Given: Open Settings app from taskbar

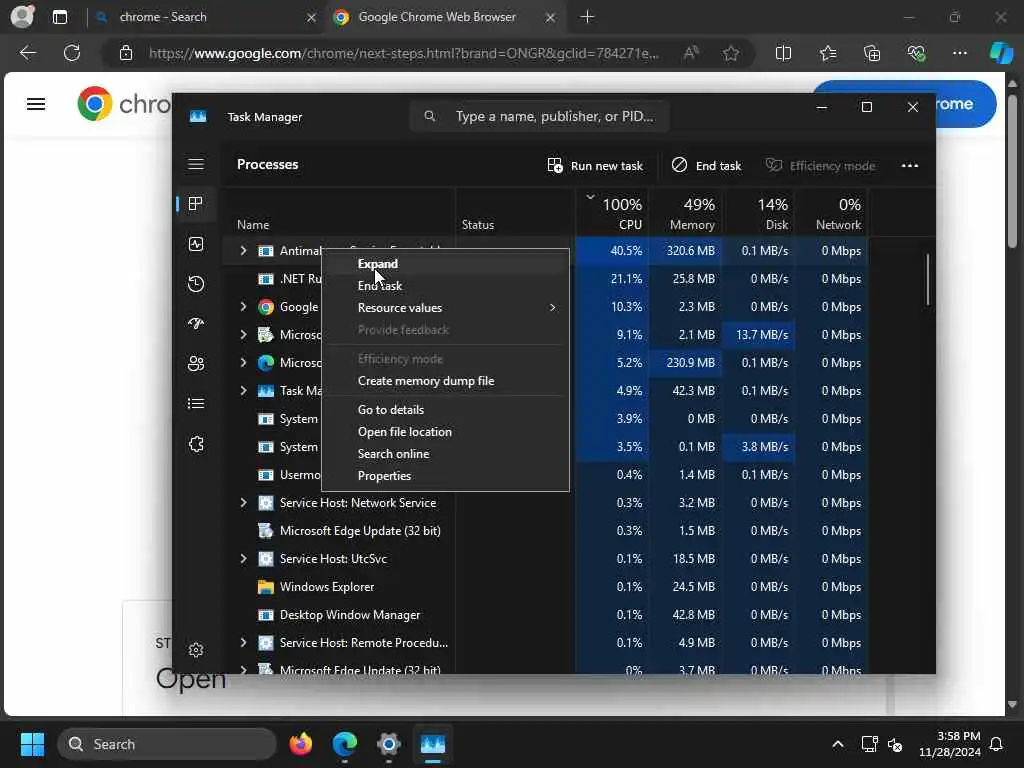Looking at the screenshot, I should pos(389,744).
